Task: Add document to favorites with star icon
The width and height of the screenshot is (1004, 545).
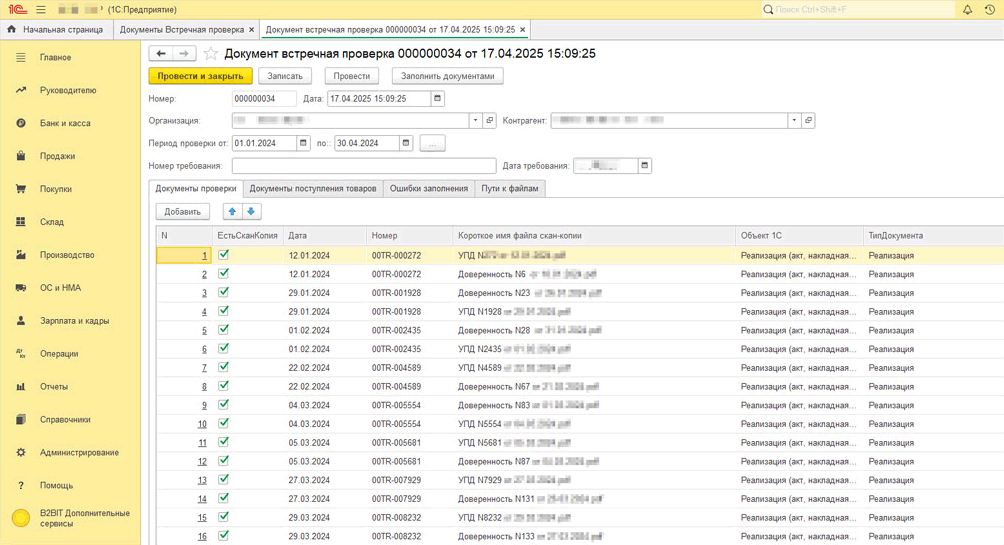Action: [211, 54]
